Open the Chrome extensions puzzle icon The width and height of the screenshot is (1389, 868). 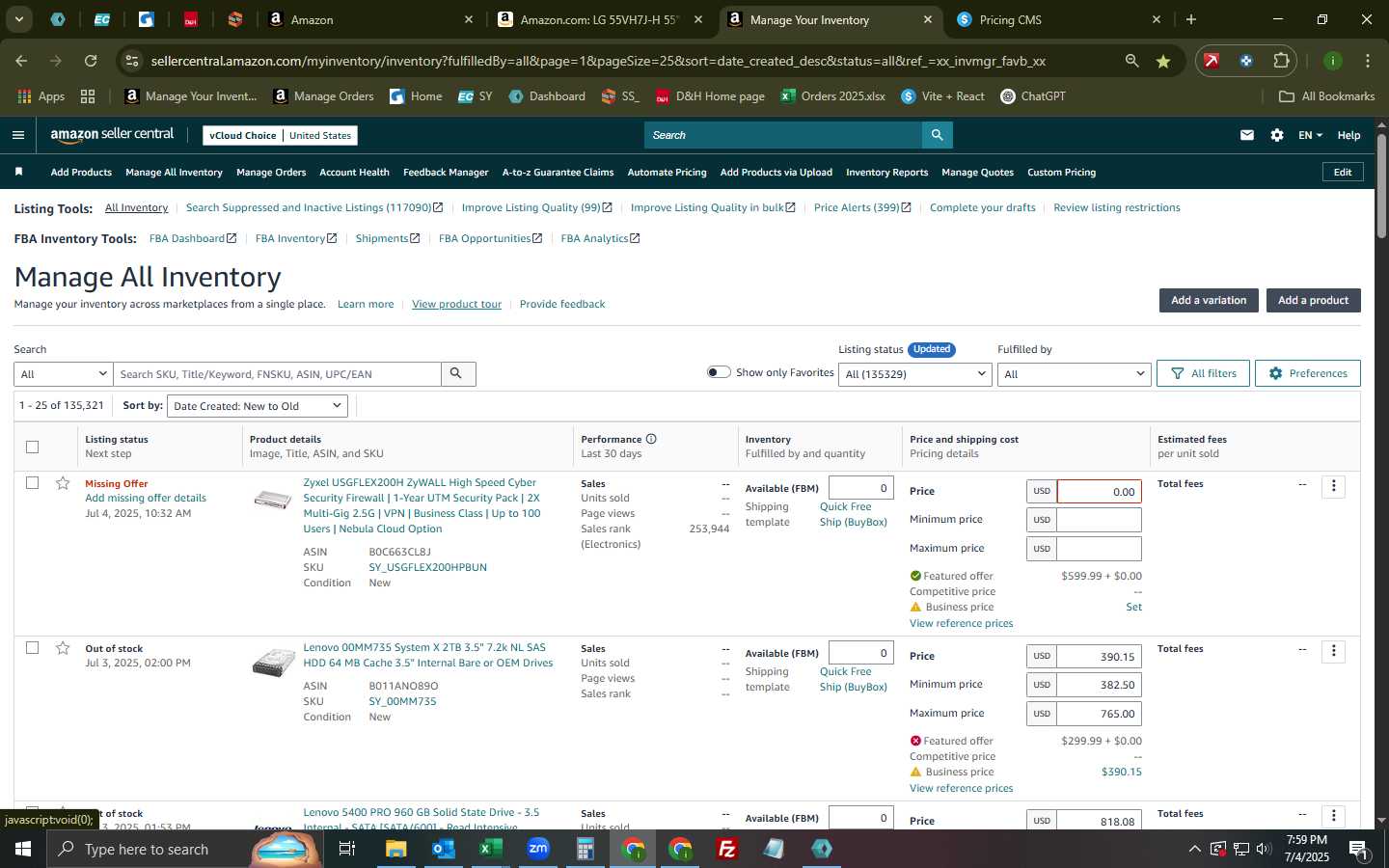1281,61
